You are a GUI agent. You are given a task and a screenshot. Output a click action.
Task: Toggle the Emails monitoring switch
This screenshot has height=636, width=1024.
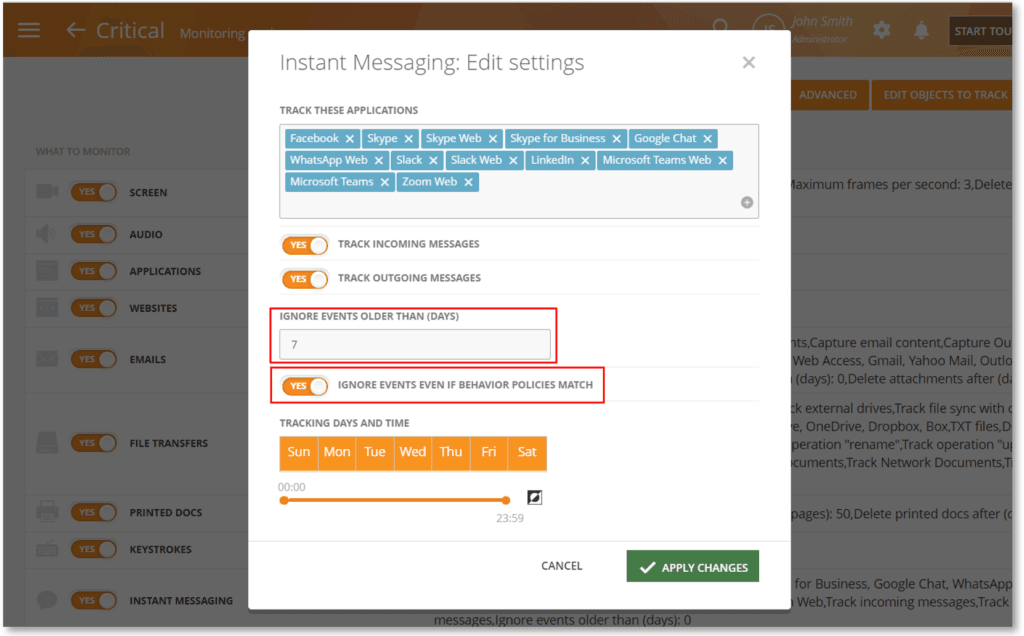(x=94, y=359)
